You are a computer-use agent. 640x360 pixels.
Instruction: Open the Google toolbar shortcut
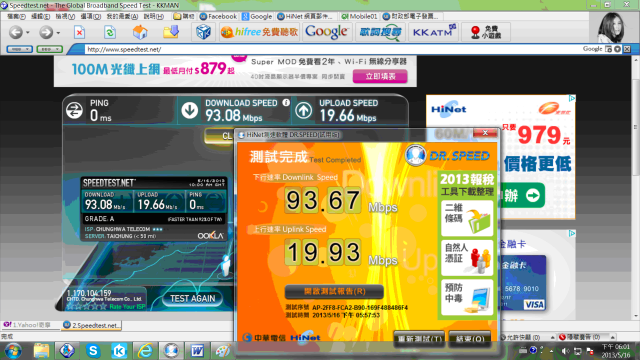pyautogui.click(x=327, y=32)
